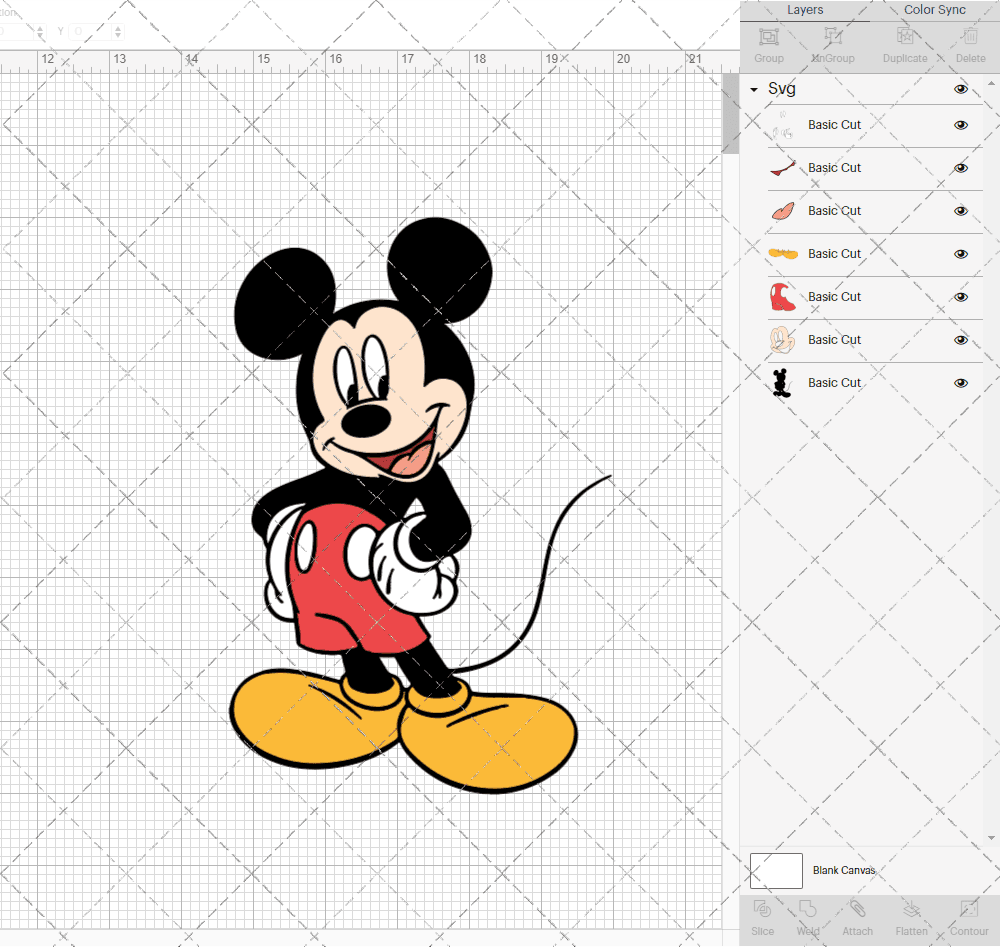
Task: Select the pink tongue layer thumbnail
Action: point(783,211)
